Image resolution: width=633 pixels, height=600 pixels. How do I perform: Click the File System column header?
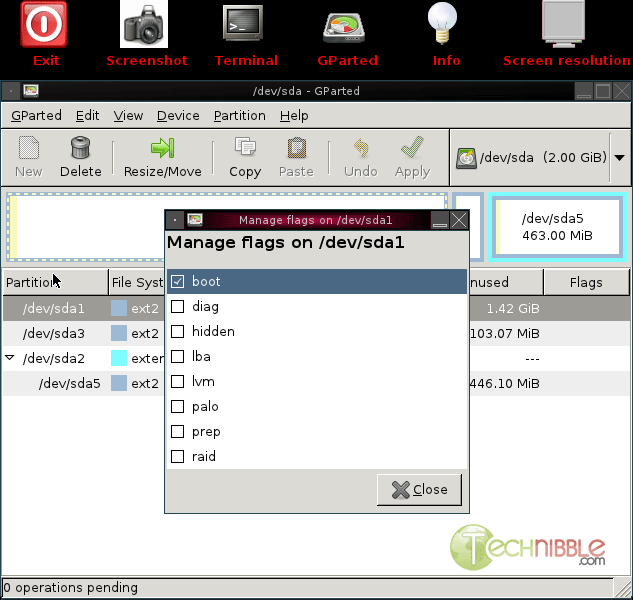[137, 282]
